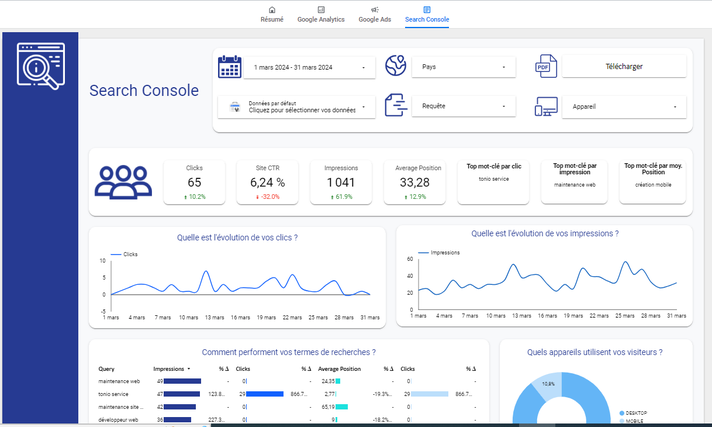Screen dimensions: 712x427
Task: Click the three-people audience icon
Action: pyautogui.click(x=123, y=182)
